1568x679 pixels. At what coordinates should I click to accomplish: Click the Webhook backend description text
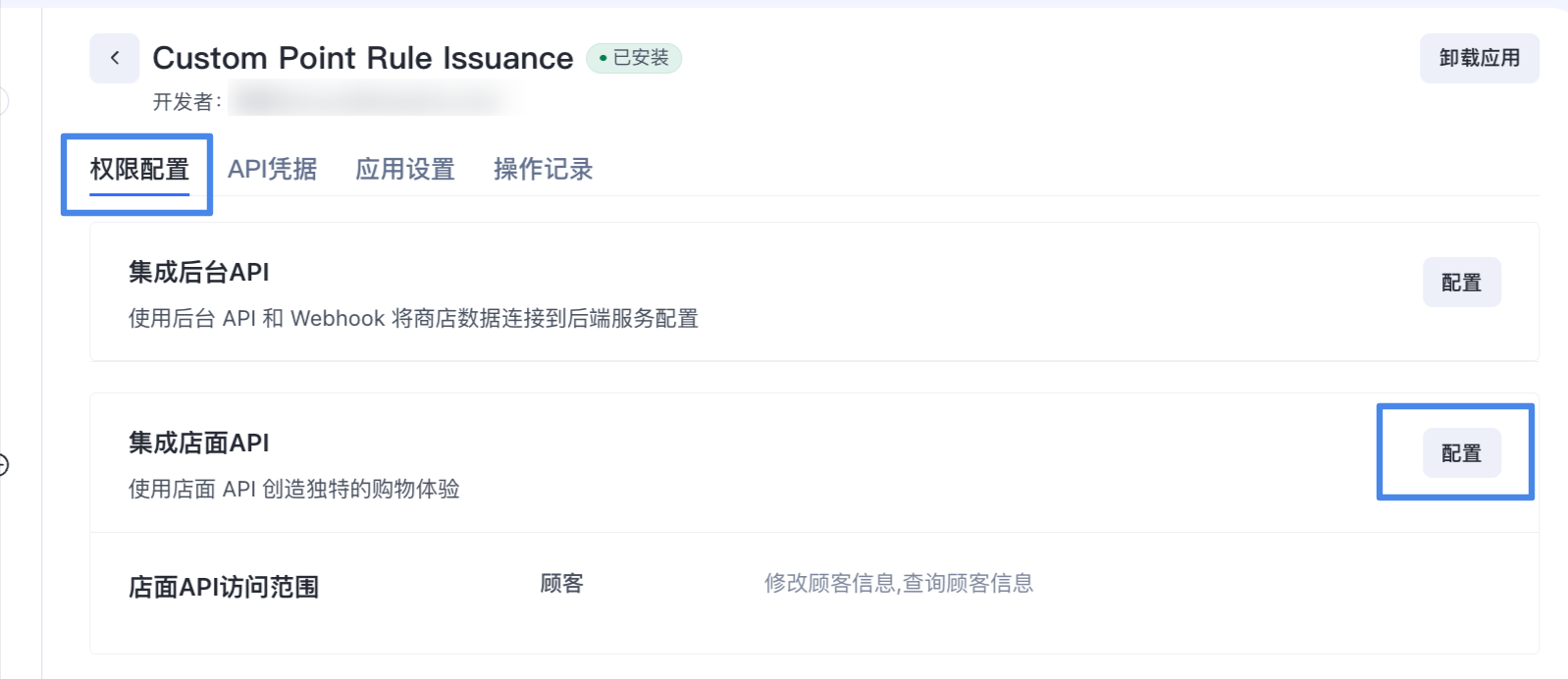point(413,319)
